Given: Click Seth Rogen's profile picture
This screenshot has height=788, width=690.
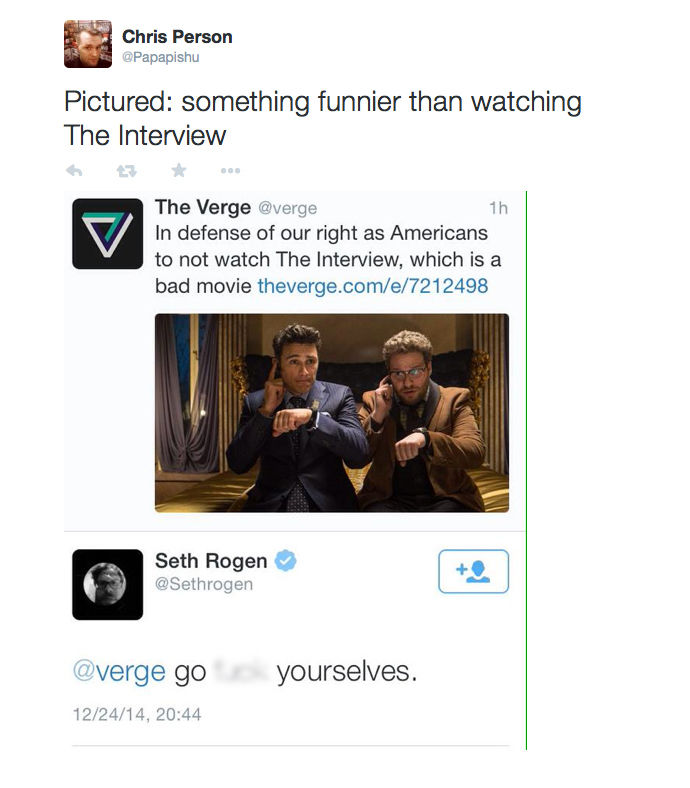Looking at the screenshot, I should click(108, 584).
